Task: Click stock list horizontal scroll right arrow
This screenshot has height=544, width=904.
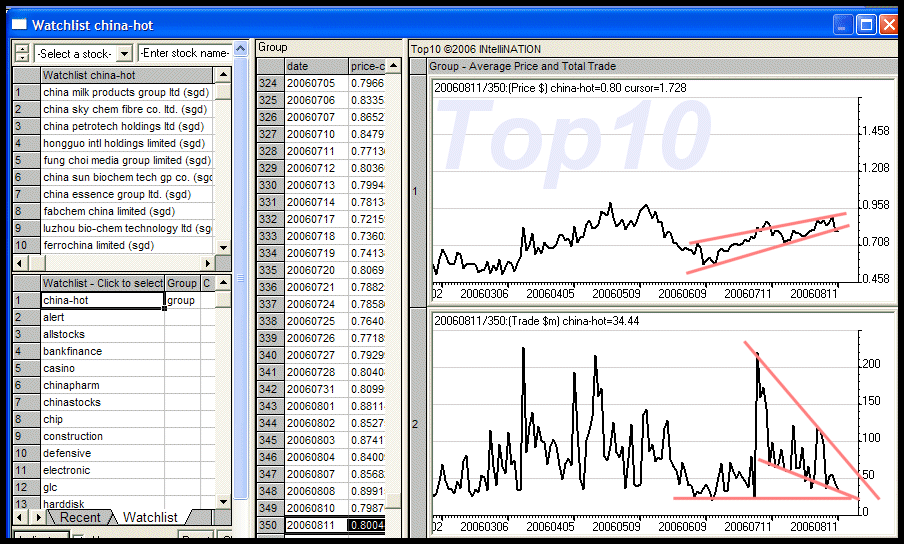Action: point(208,263)
